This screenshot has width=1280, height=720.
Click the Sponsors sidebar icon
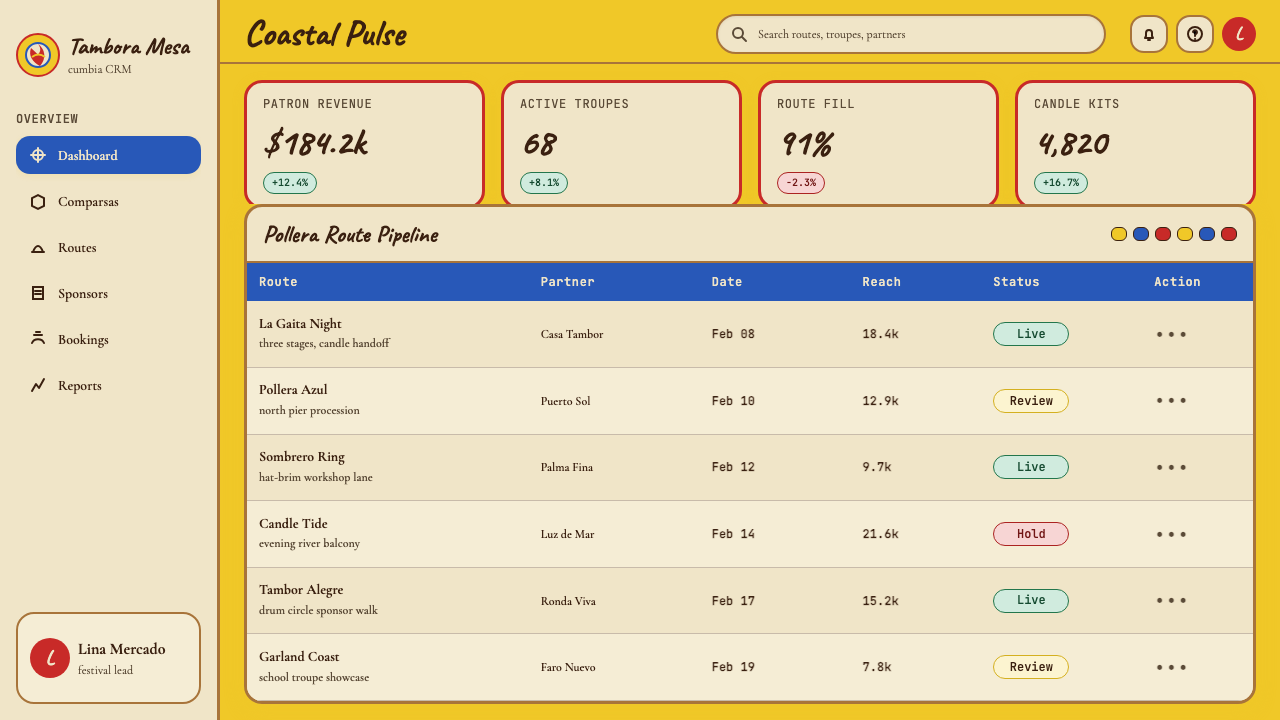(38, 293)
